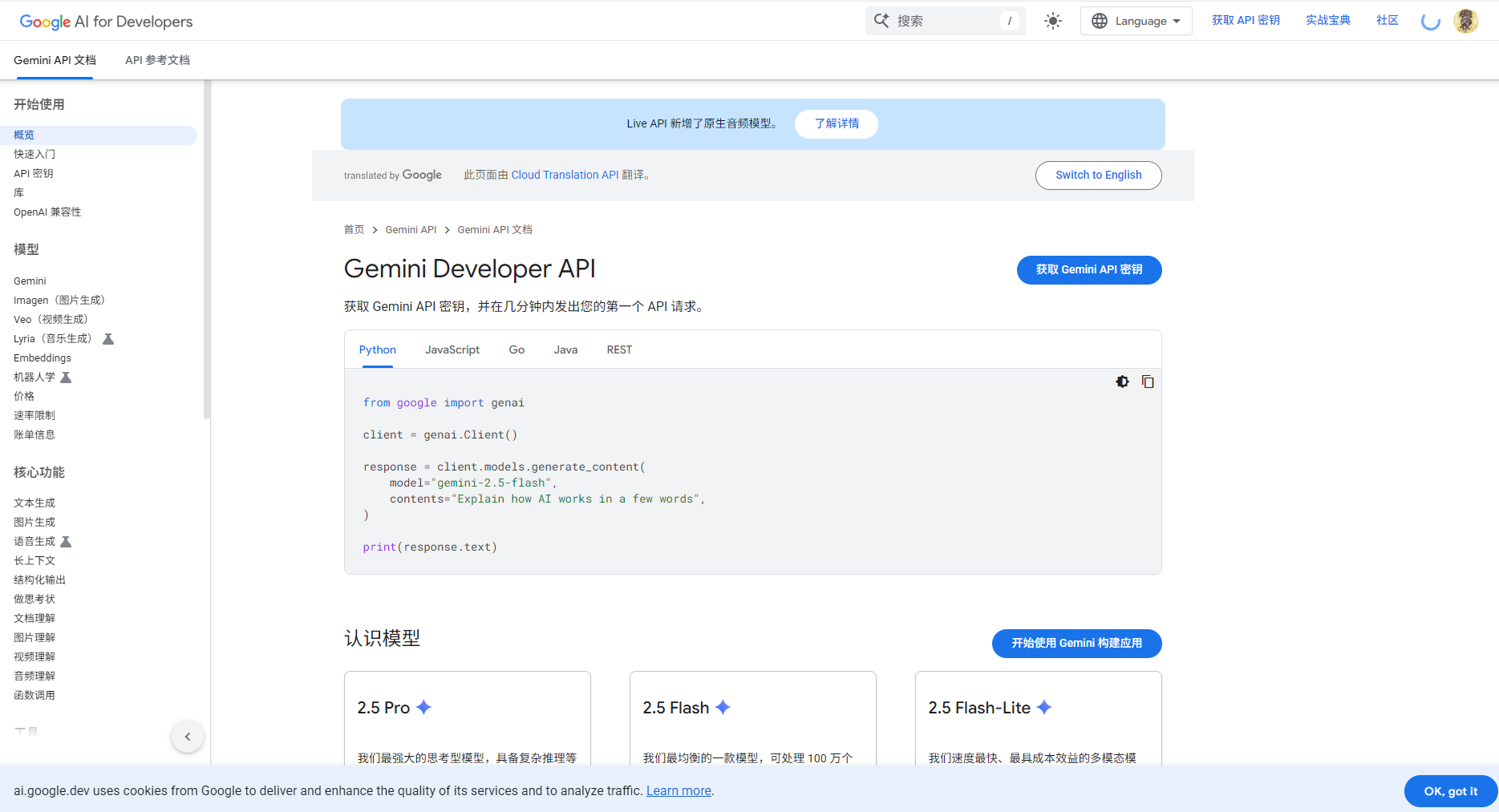Viewport: 1499px width, 812px height.
Task: Click the search magnifier icon
Action: (881, 21)
